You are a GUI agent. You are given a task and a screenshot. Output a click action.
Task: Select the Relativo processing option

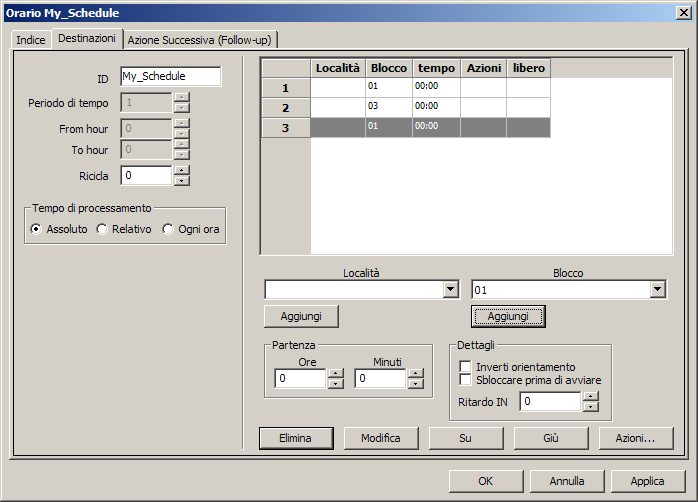tap(102, 229)
